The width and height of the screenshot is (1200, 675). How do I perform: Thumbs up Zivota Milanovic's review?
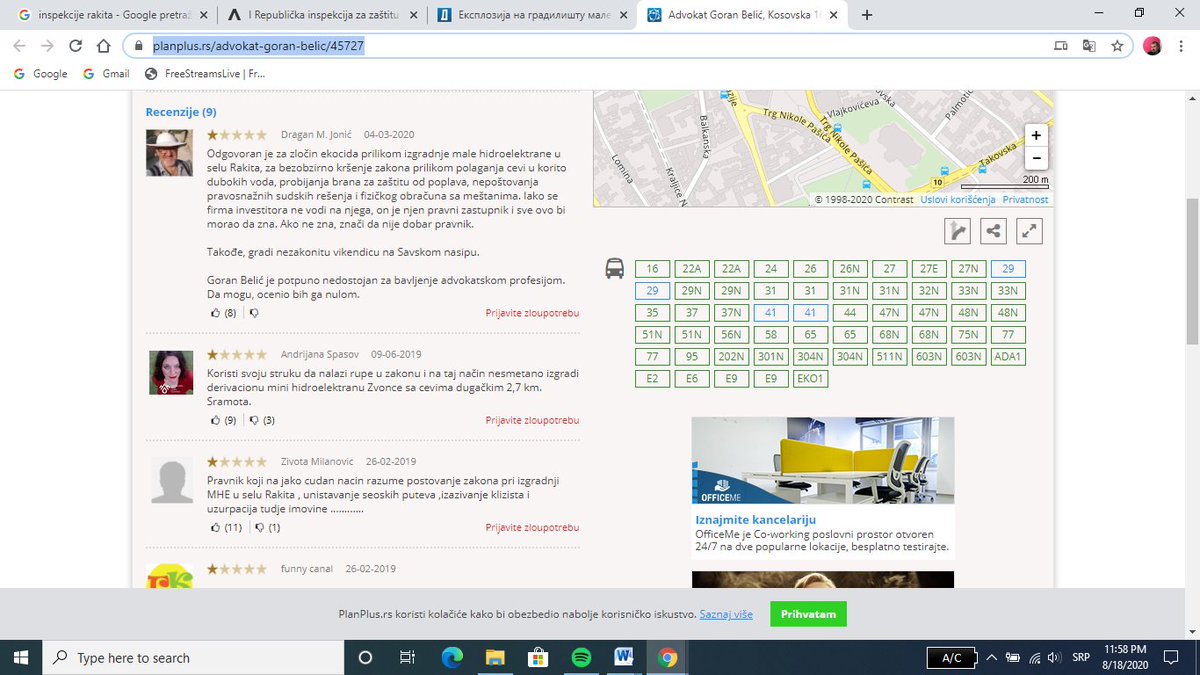215,527
